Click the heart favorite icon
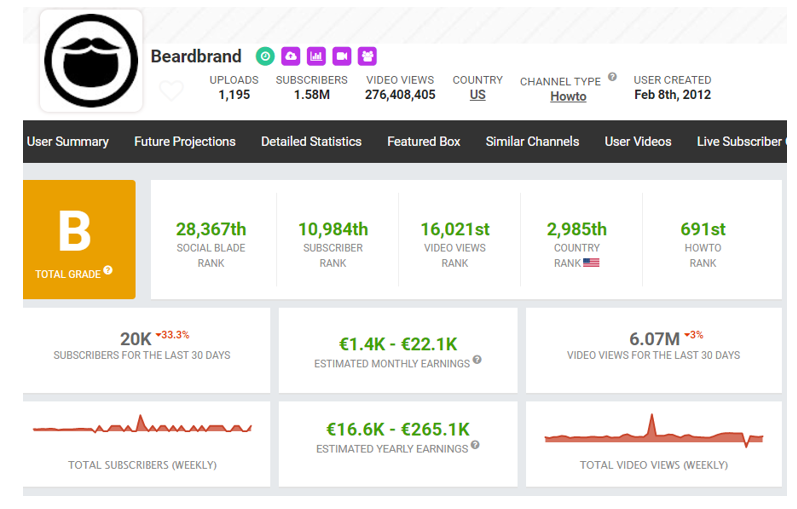 [x=171, y=91]
